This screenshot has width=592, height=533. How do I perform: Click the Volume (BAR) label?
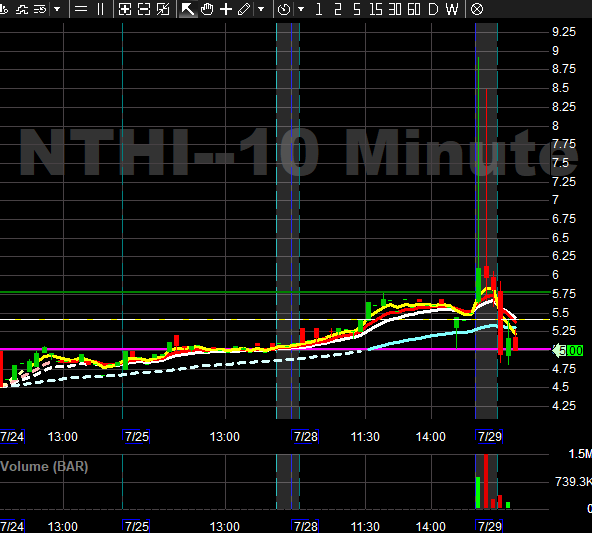coord(44,467)
